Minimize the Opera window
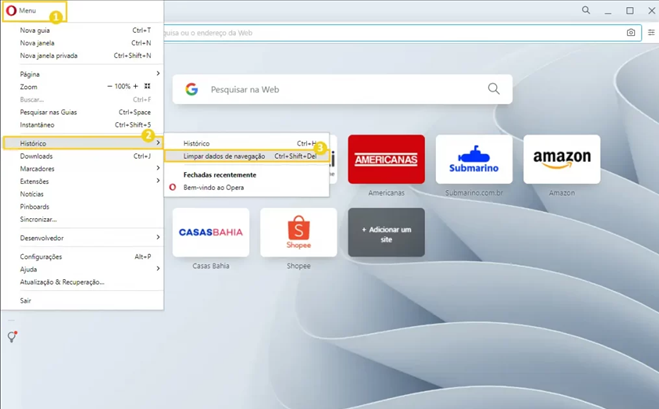Screen dimensions: 659x409 click(608, 11)
